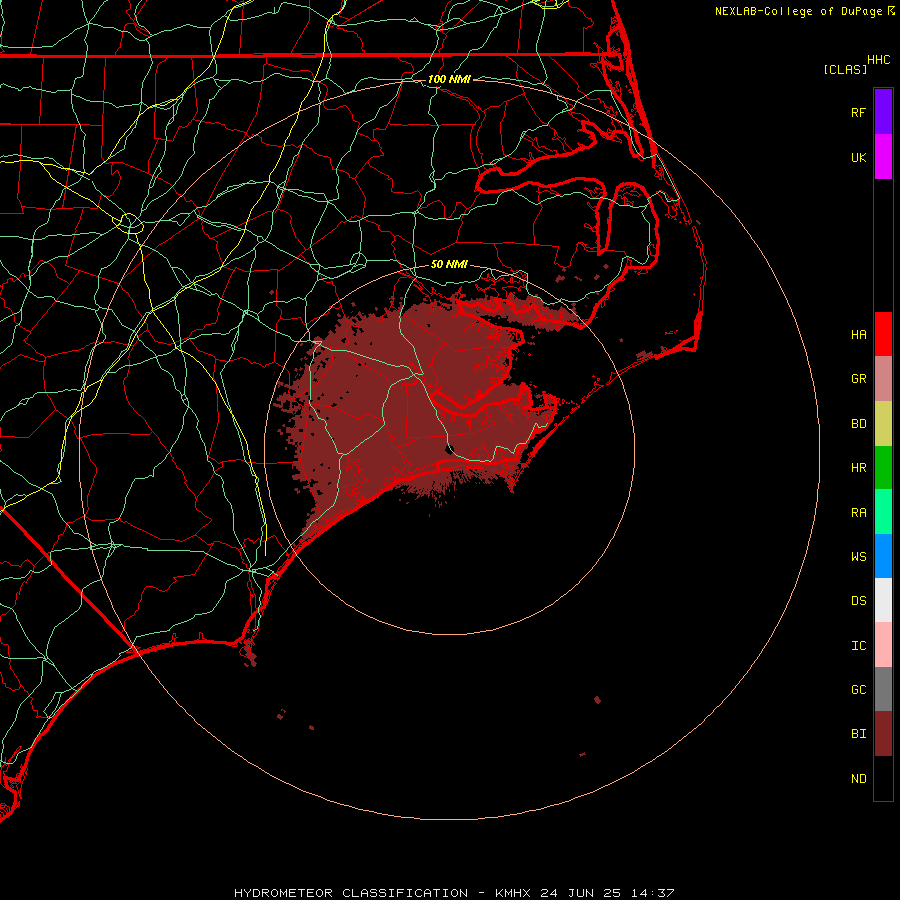Image resolution: width=900 pixels, height=900 pixels.
Task: Click the UK magenta legend swatch
Action: (883, 157)
